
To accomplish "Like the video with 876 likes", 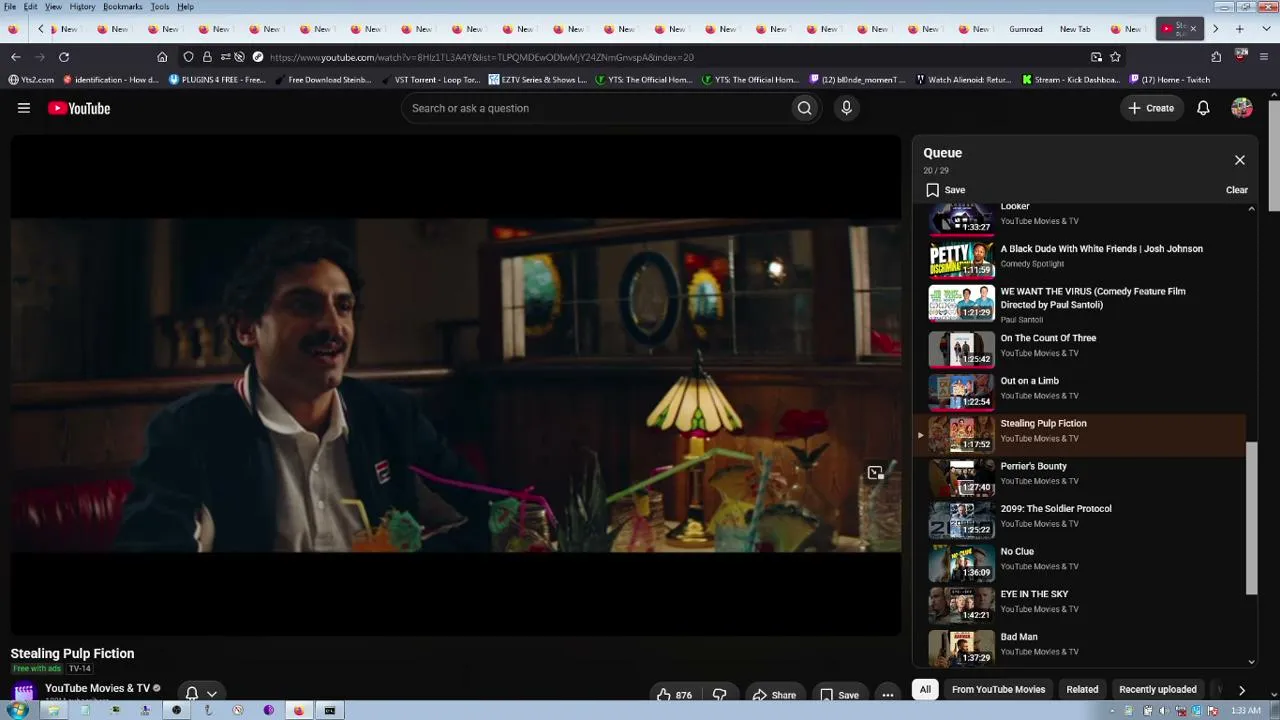I will (x=674, y=695).
